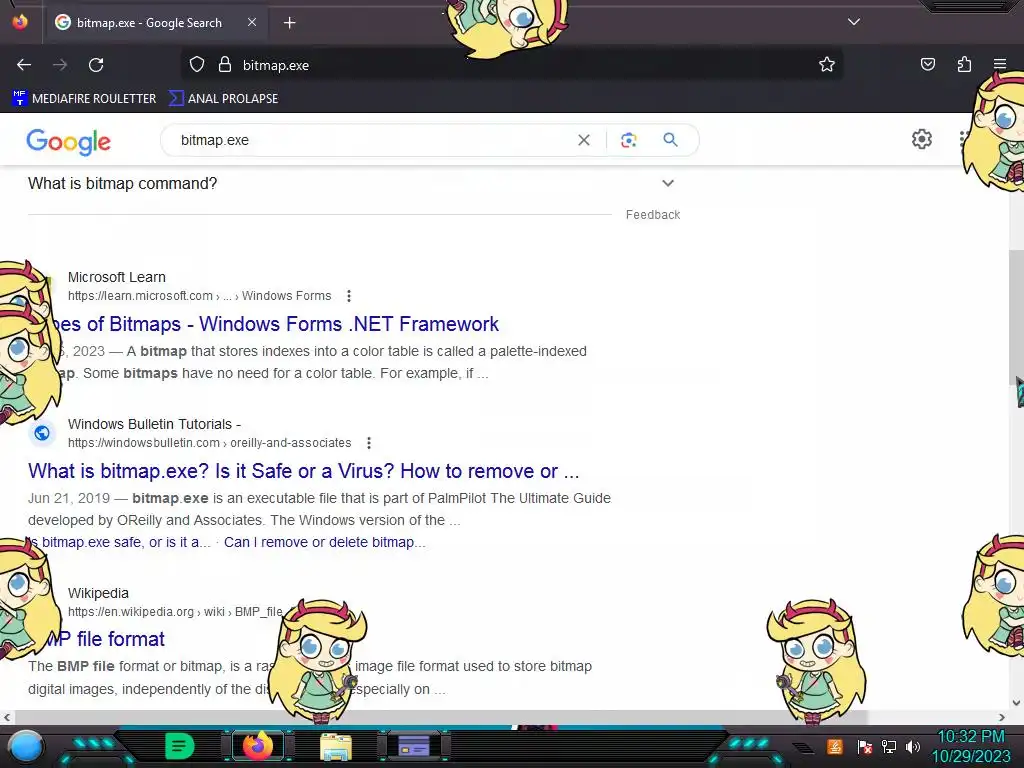
Task: Open a new browser tab
Action: click(289, 23)
